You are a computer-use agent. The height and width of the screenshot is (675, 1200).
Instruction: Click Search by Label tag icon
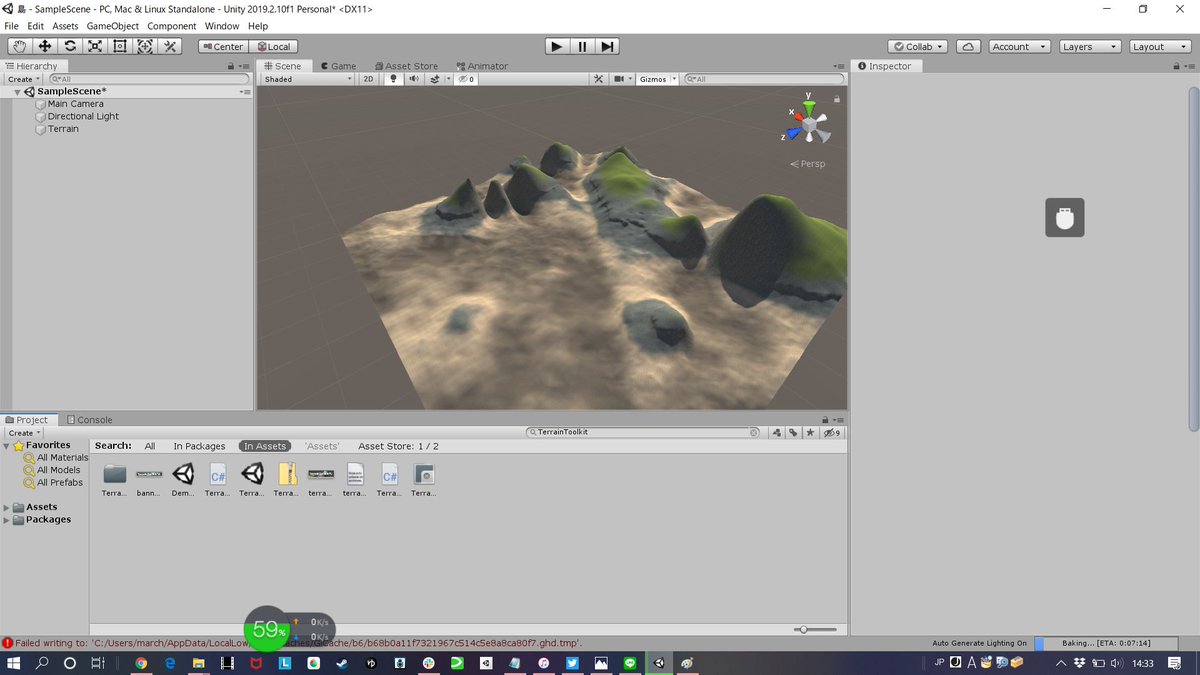792,433
